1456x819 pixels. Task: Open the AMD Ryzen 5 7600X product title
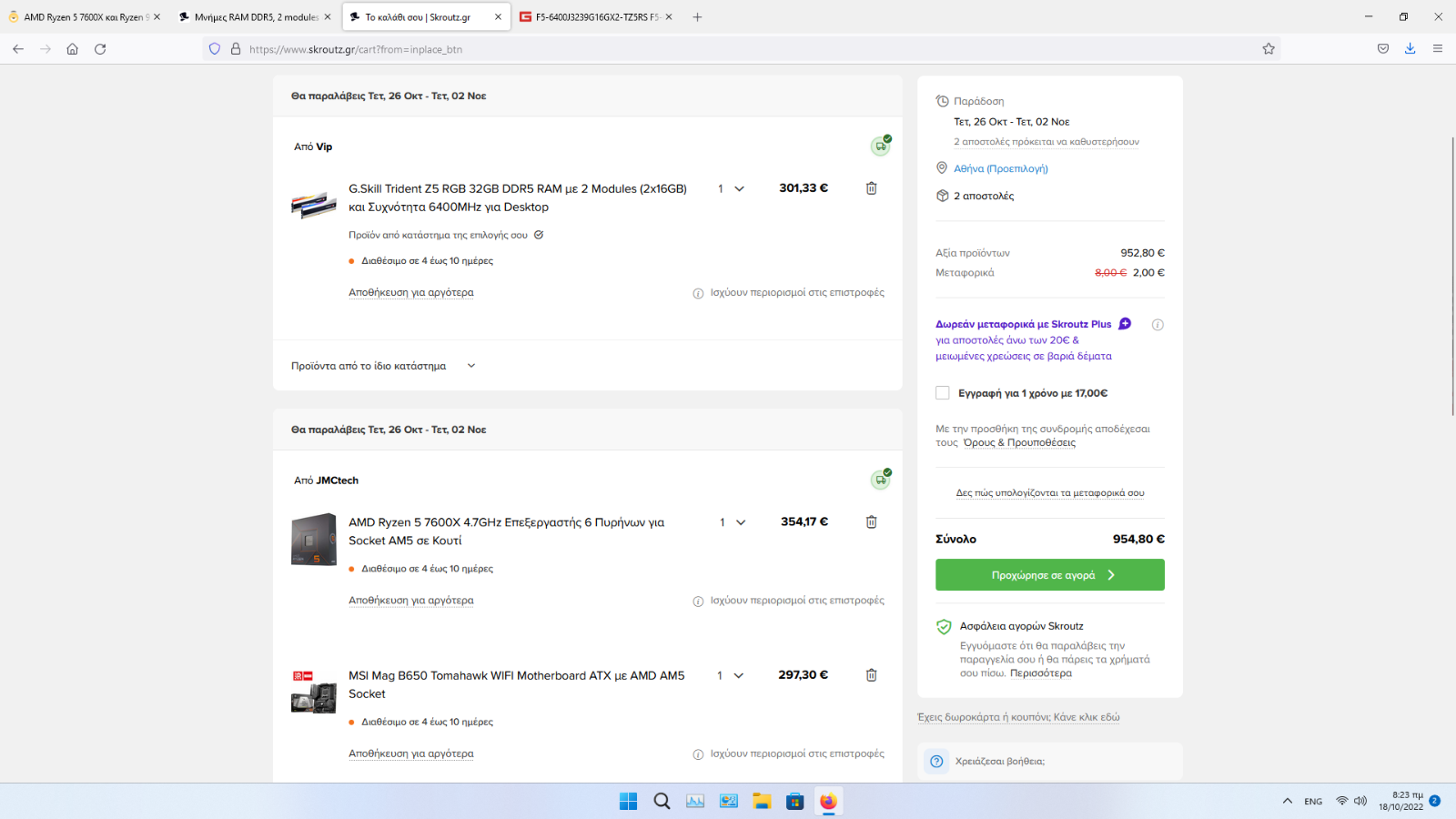pos(506,531)
